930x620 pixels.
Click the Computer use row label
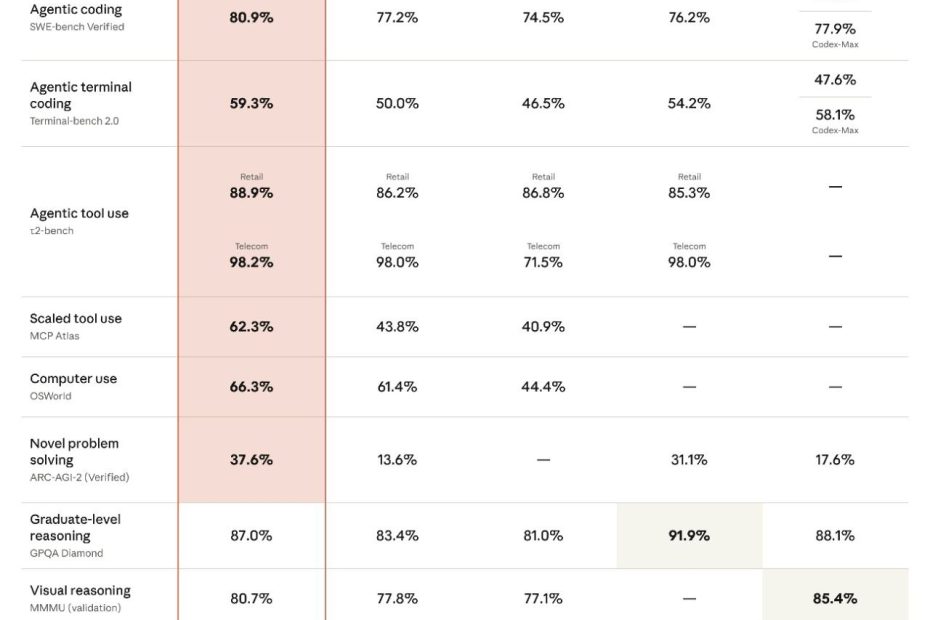[73, 379]
